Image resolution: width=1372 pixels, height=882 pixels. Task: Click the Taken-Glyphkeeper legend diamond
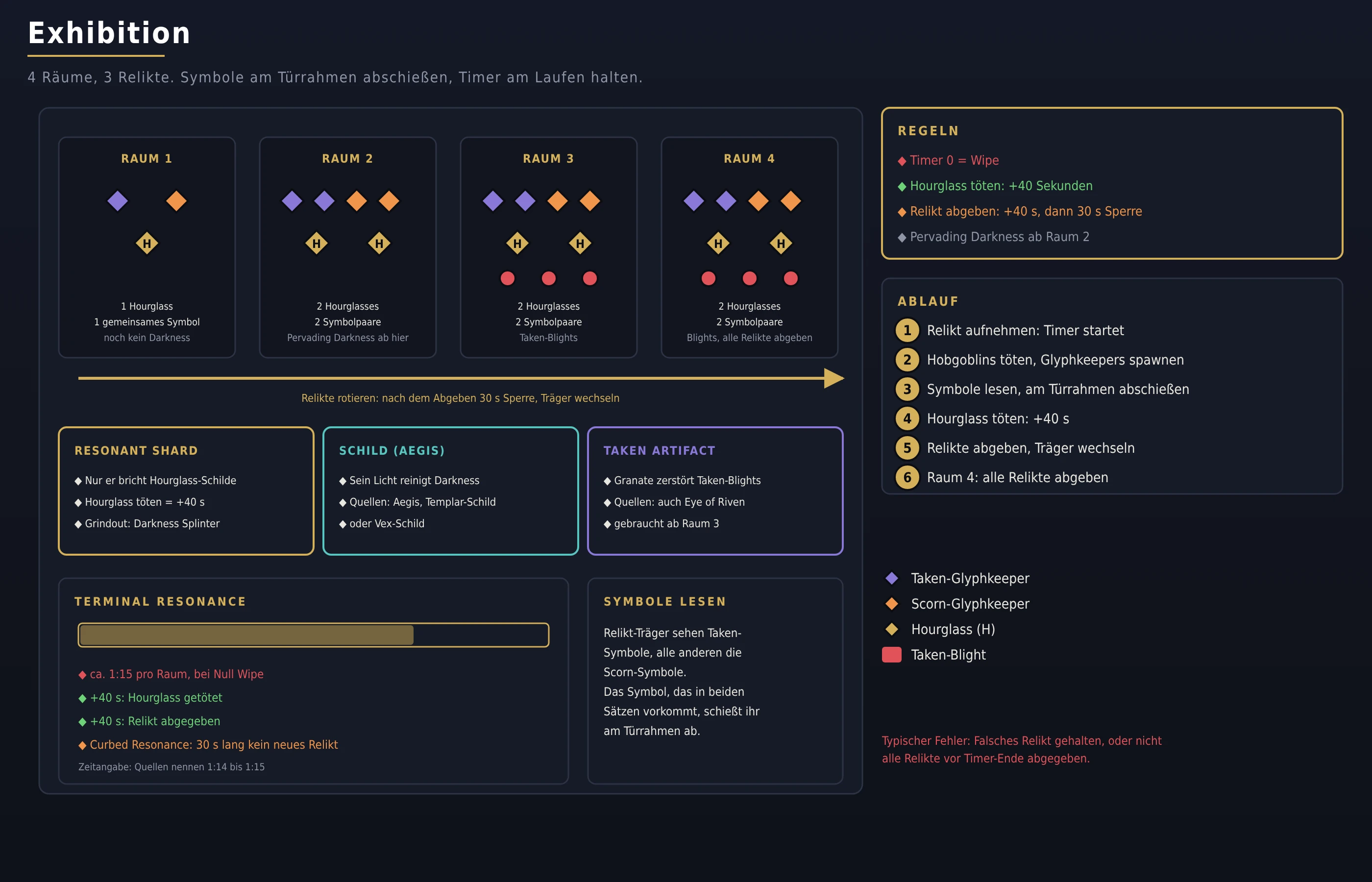point(892,579)
